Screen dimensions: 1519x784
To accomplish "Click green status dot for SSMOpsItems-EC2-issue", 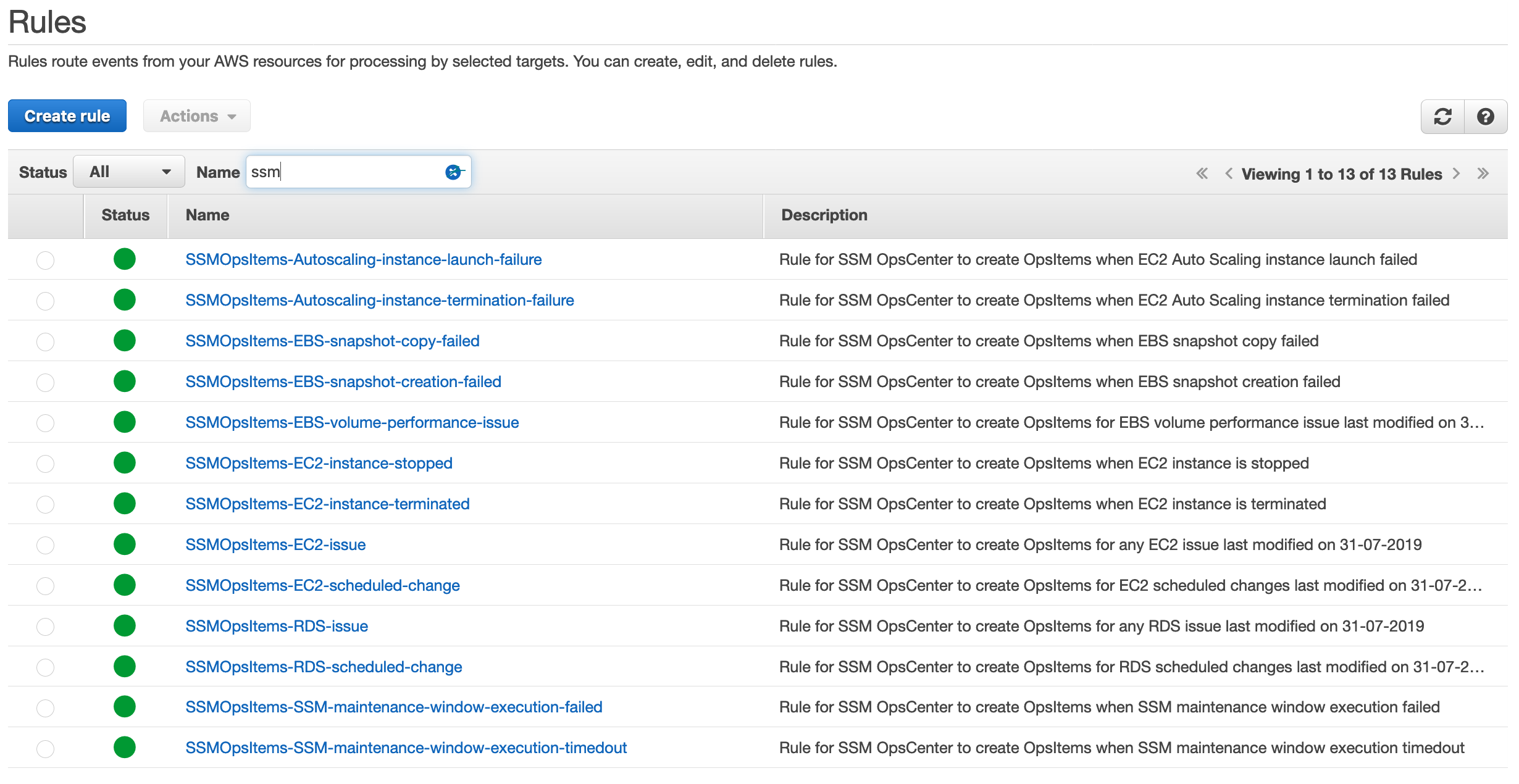I will [x=125, y=544].
